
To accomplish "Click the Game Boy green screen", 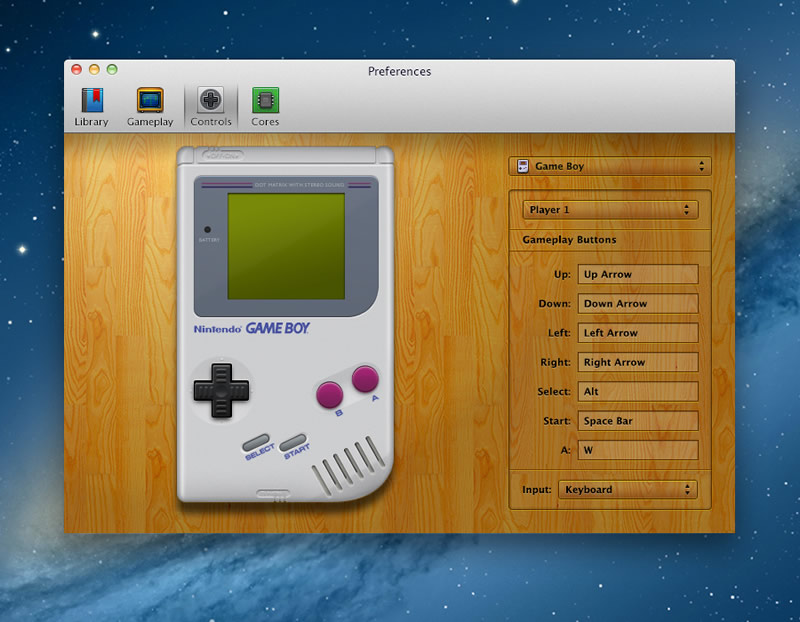I will click(286, 246).
